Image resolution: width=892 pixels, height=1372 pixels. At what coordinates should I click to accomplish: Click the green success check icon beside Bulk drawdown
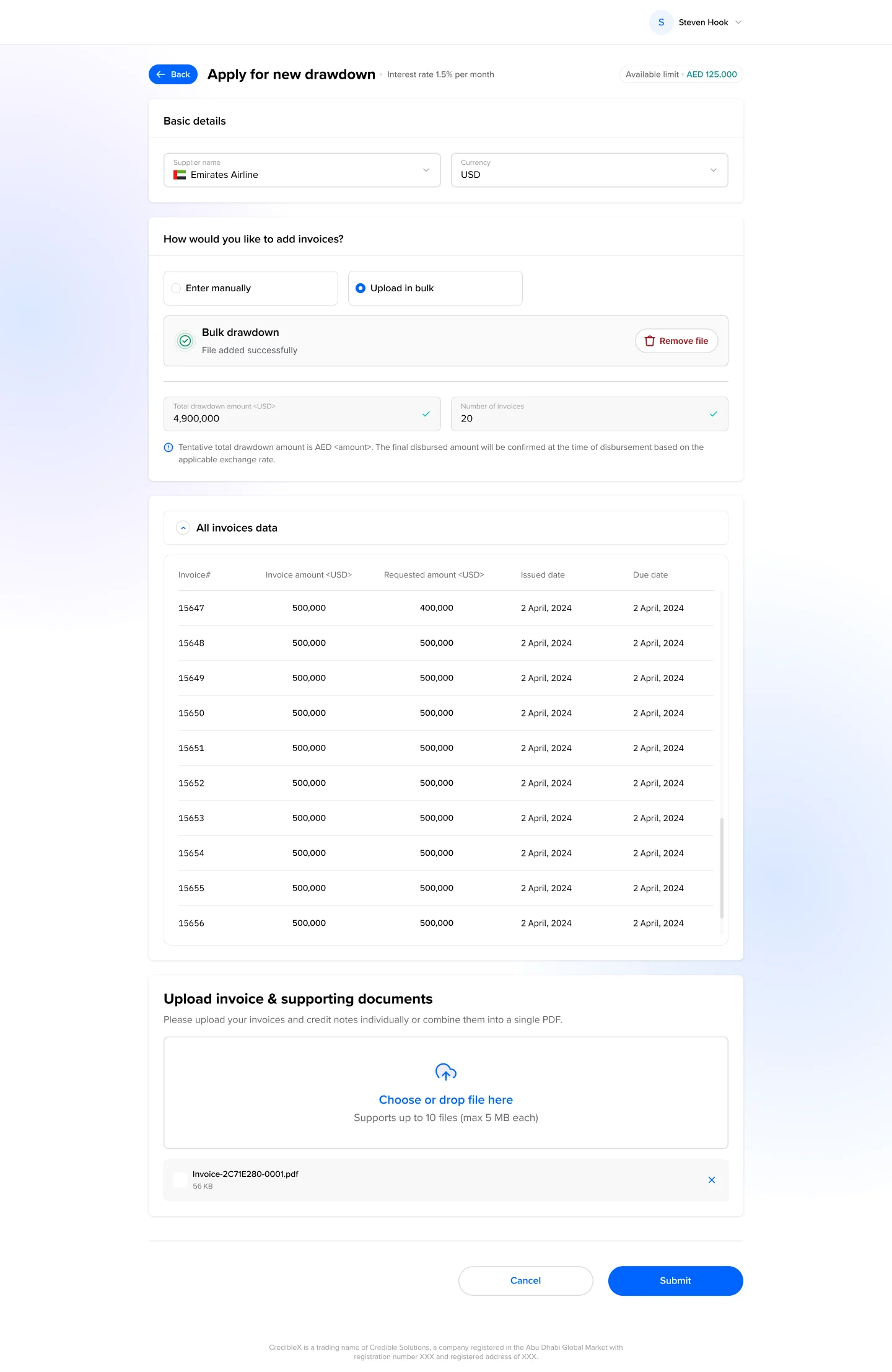click(185, 341)
